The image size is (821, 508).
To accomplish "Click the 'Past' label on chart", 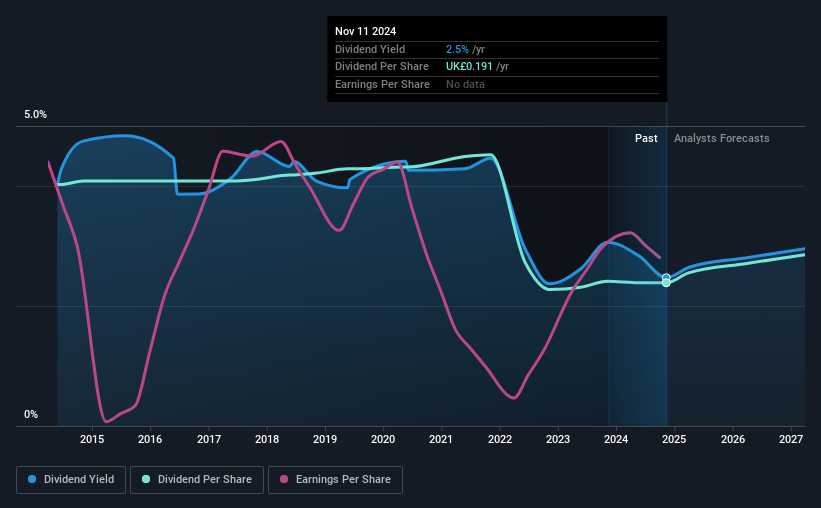I will coord(646,138).
